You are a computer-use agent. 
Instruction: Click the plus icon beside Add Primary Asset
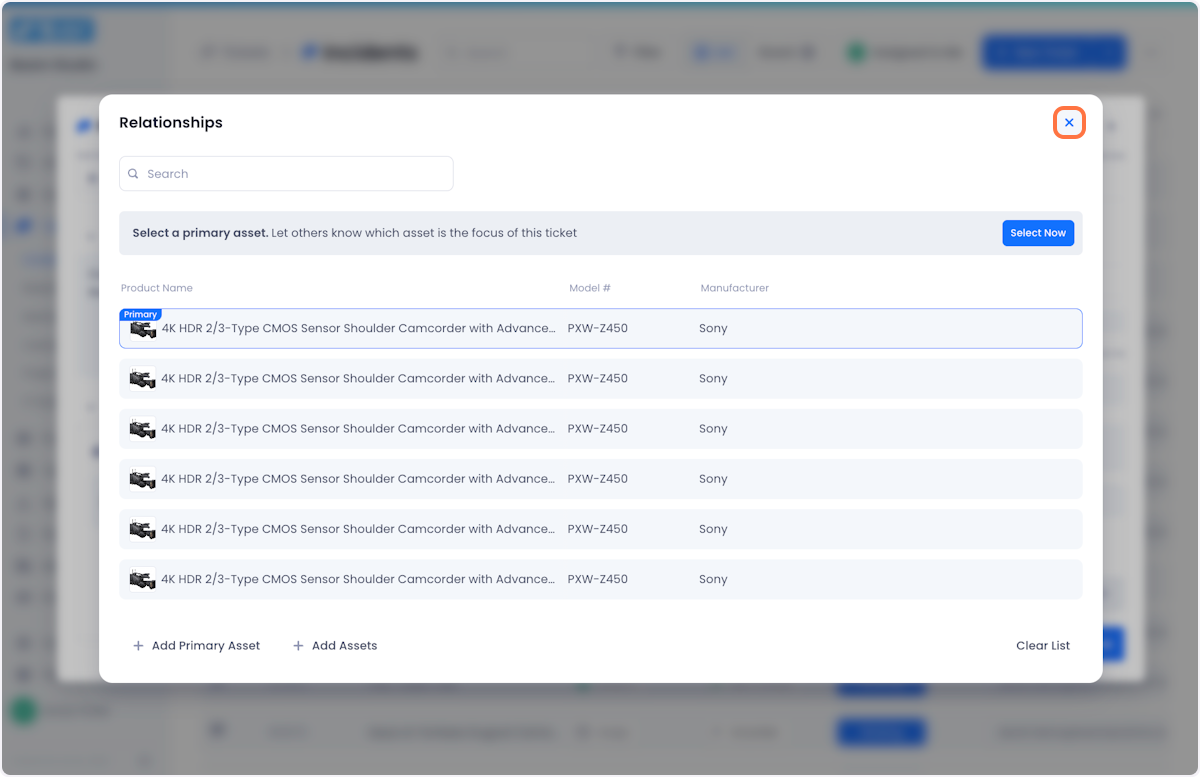[138, 646]
